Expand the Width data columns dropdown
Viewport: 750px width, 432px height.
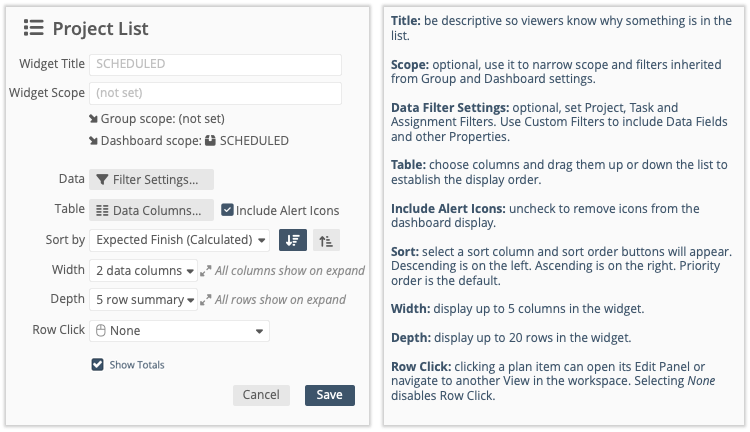(144, 270)
